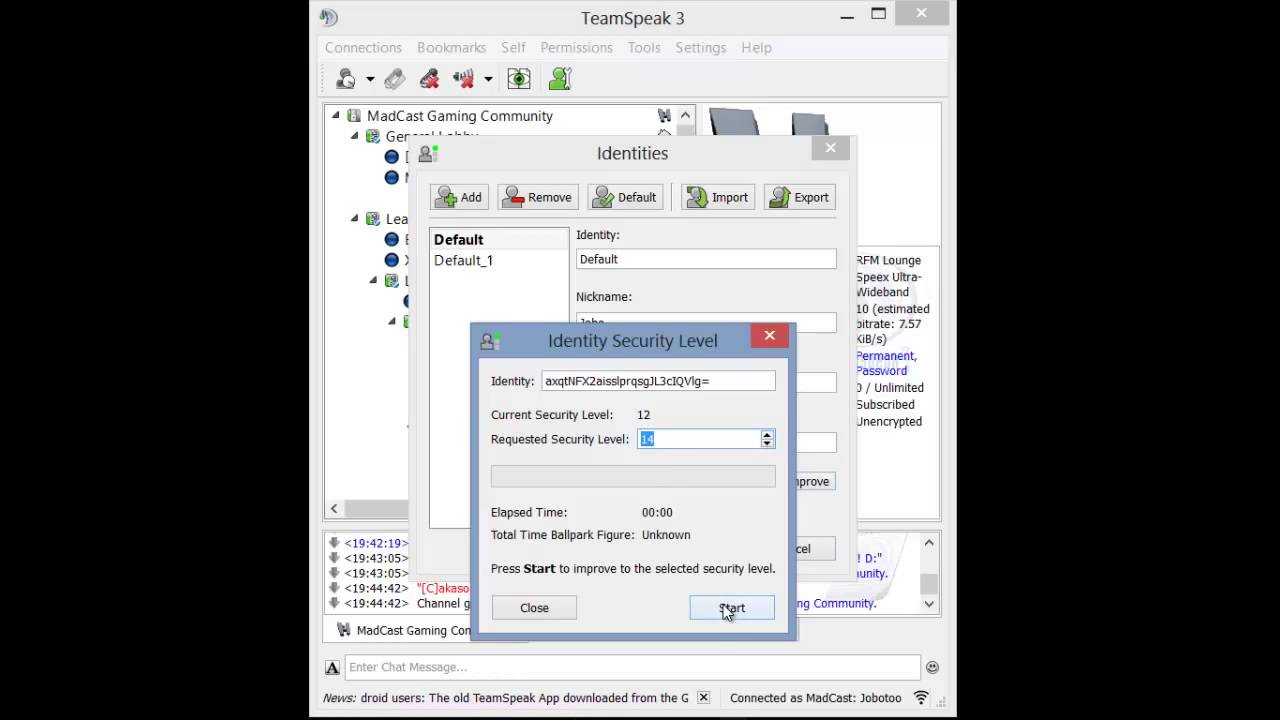This screenshot has height=720, width=1280.
Task: Click the MadCast Gaming Community server icon
Action: (354, 116)
